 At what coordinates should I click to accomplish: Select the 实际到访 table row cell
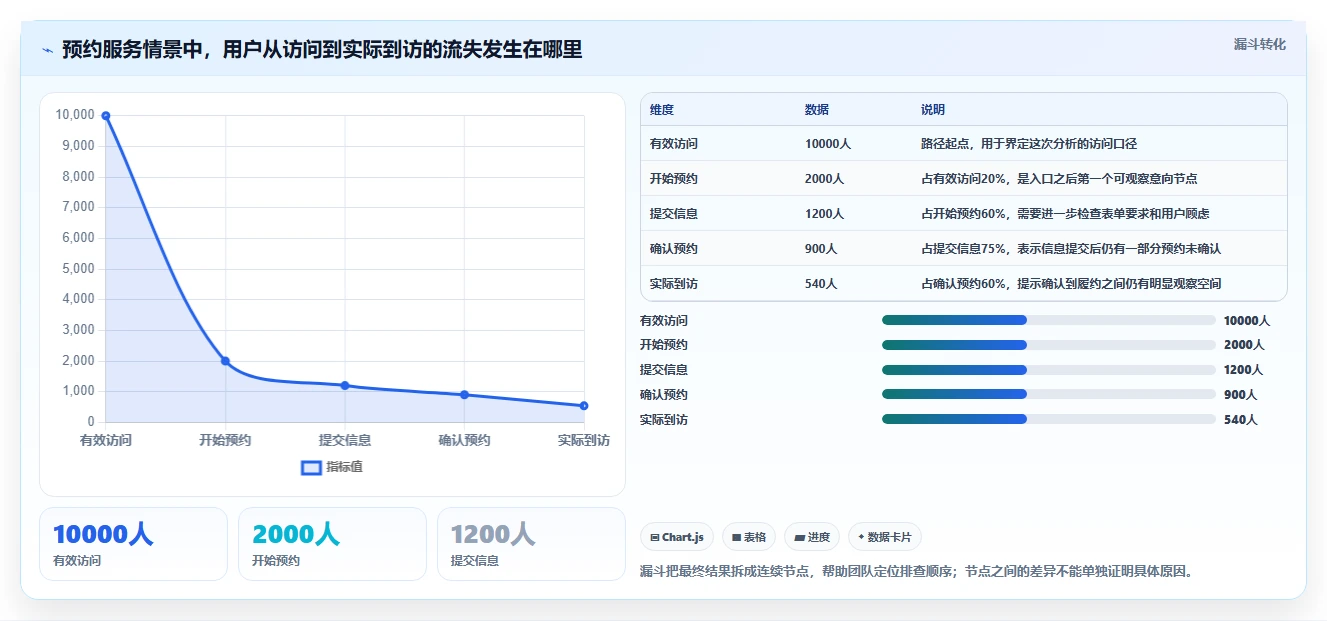pos(674,284)
